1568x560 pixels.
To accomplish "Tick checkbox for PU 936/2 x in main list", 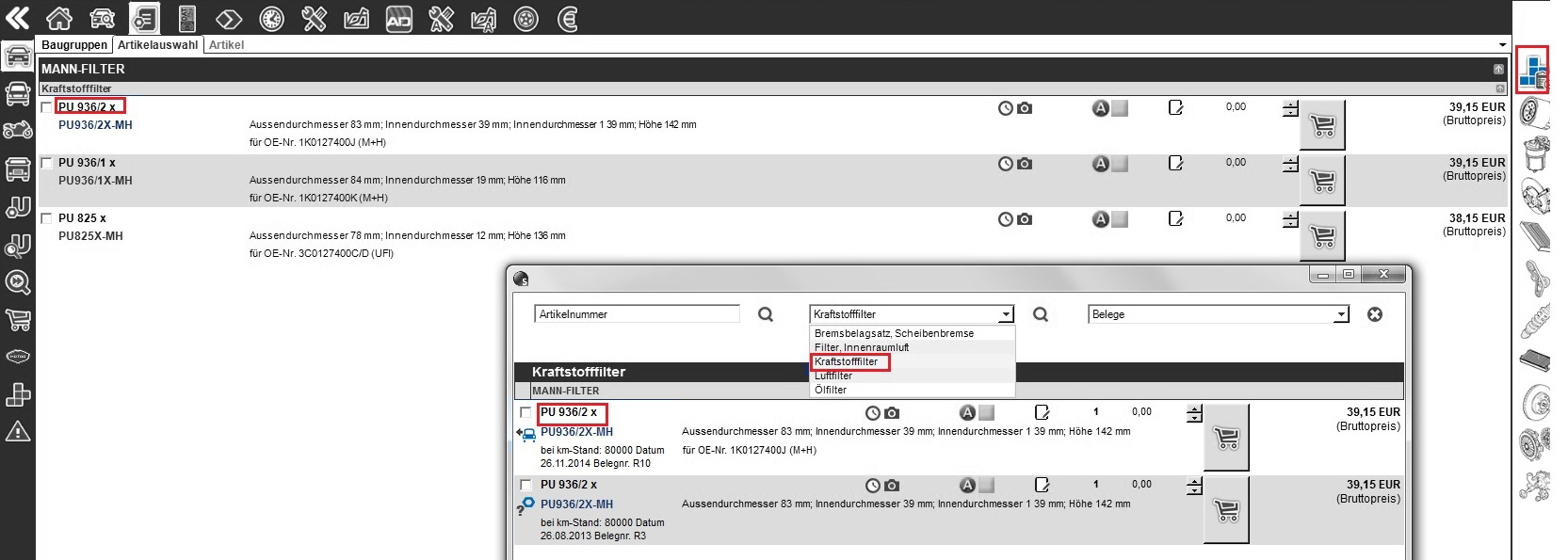I will click(x=46, y=107).
